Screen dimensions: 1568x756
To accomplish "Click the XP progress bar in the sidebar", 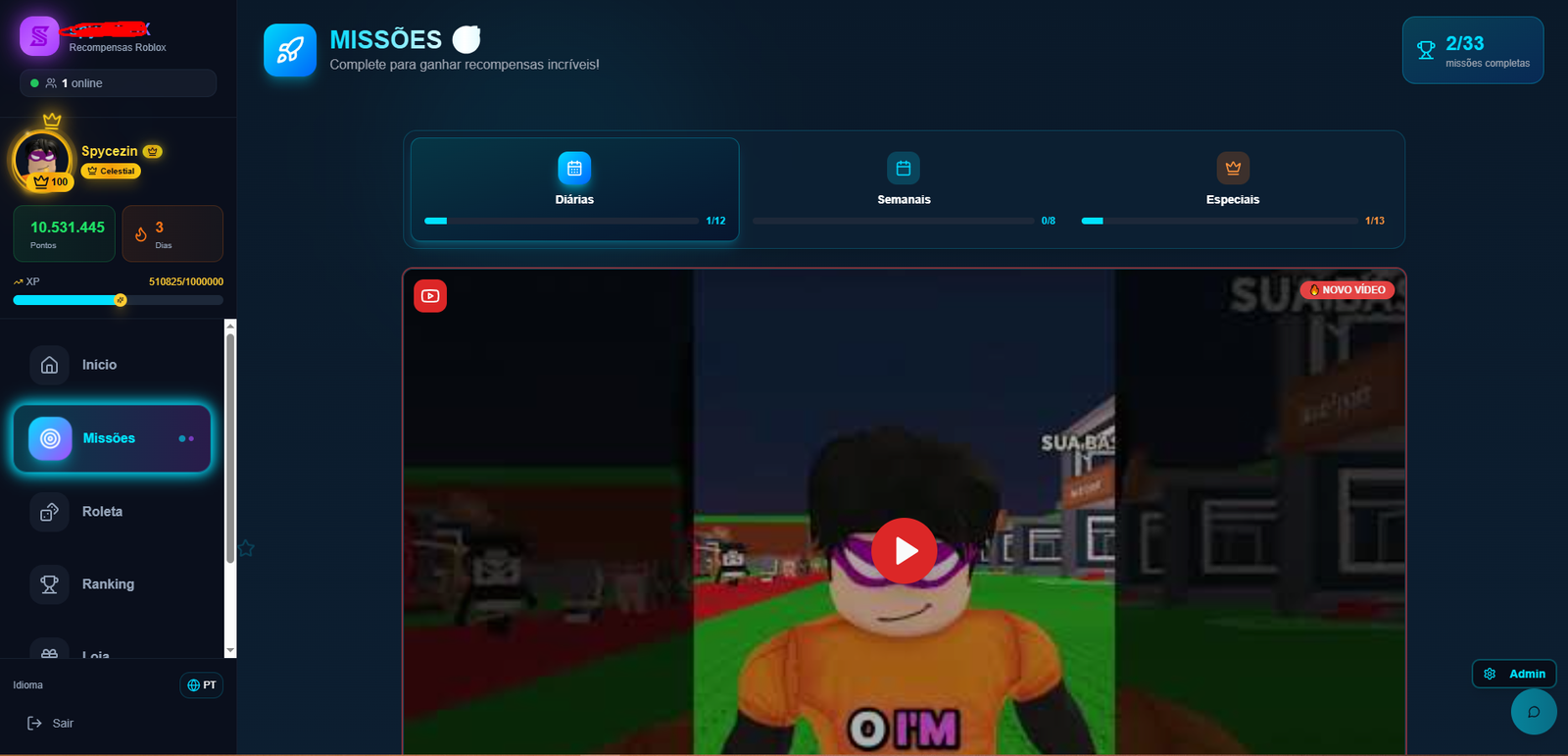I will (118, 300).
